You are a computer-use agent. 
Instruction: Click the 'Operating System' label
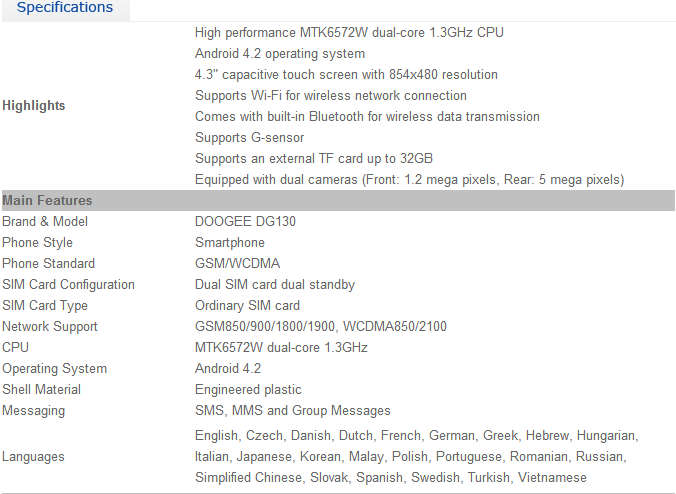pyautogui.click(x=54, y=369)
